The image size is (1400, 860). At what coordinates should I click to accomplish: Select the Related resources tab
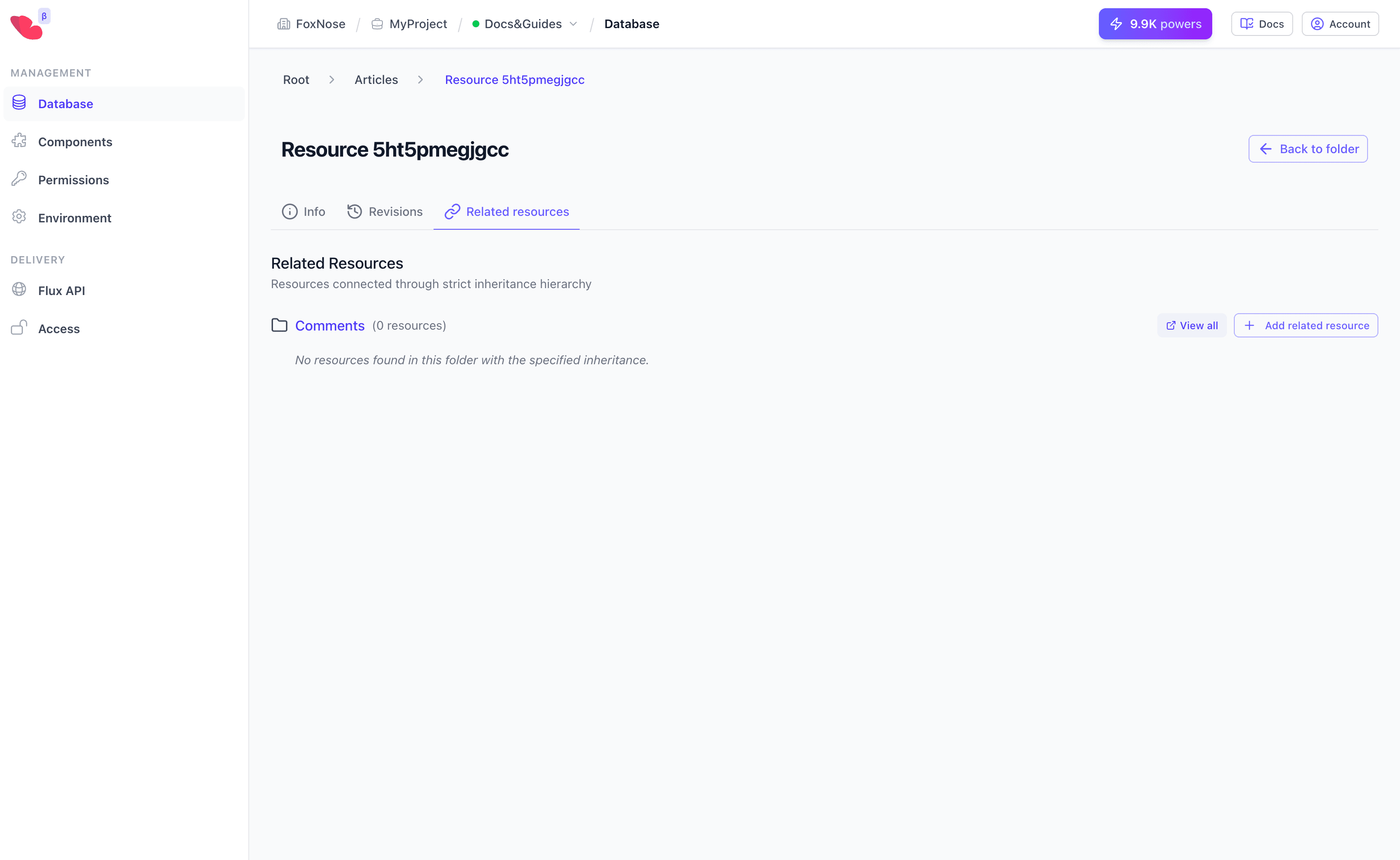(506, 212)
